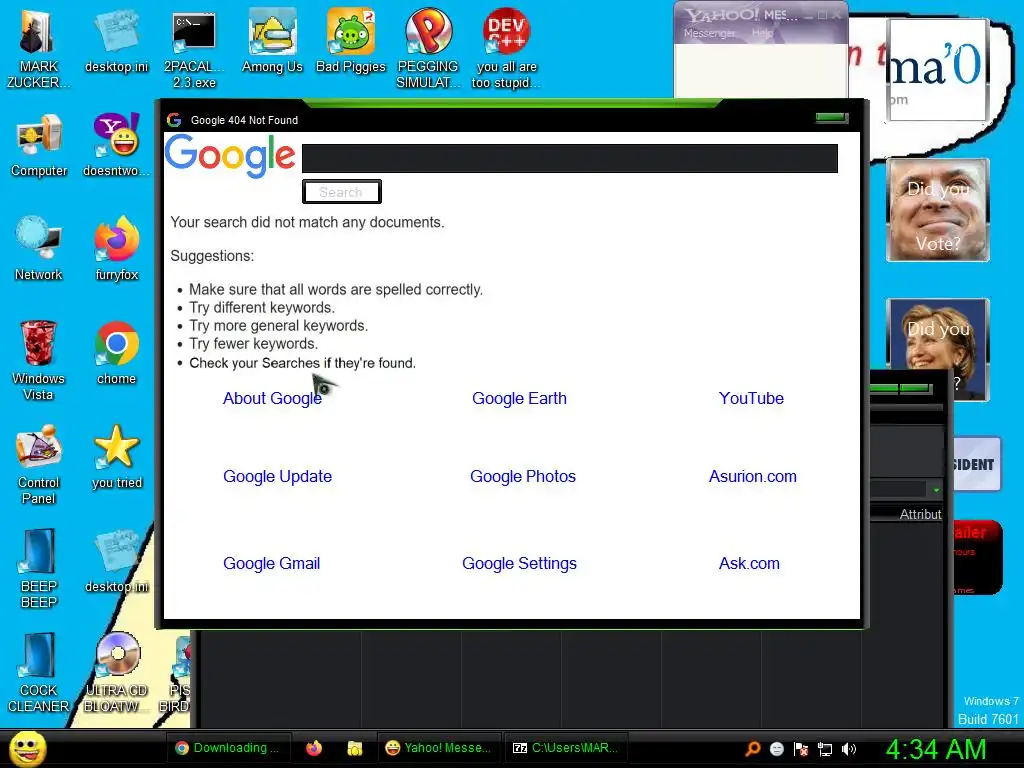Open the COCK CLEANER desktop icon
Image resolution: width=1024 pixels, height=768 pixels.
coord(39,673)
